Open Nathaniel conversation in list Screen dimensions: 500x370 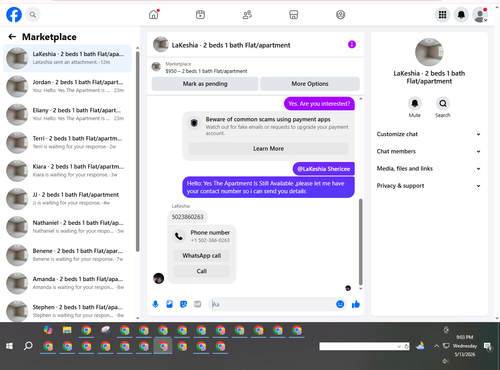click(68, 227)
